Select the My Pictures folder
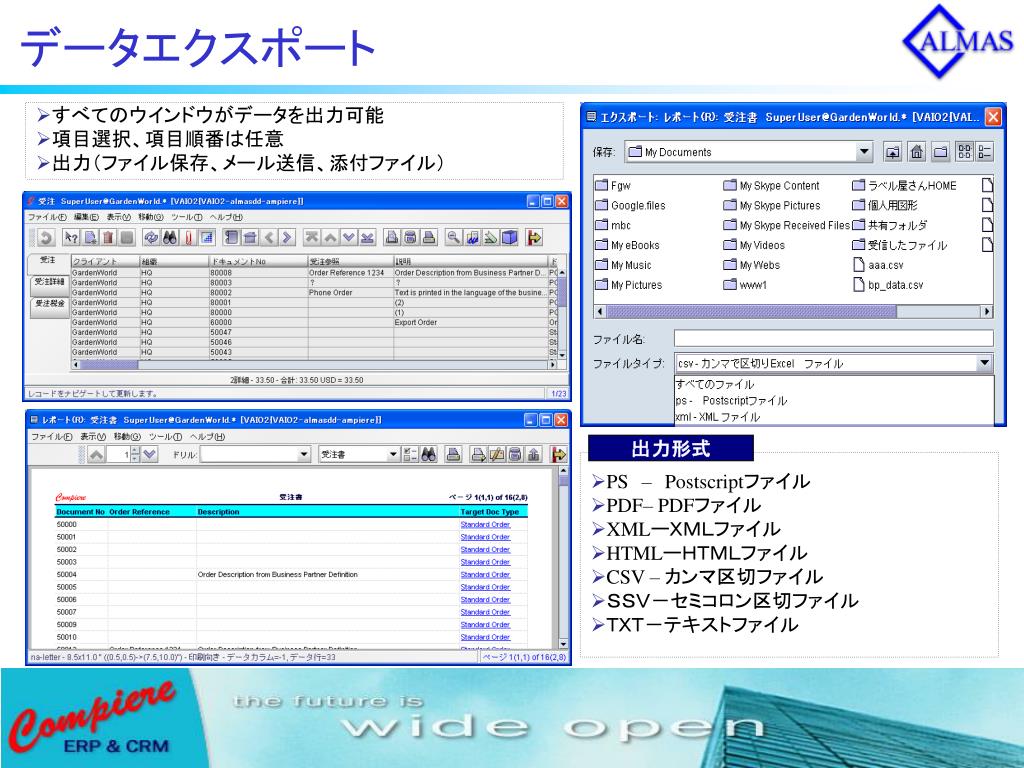 click(x=629, y=285)
